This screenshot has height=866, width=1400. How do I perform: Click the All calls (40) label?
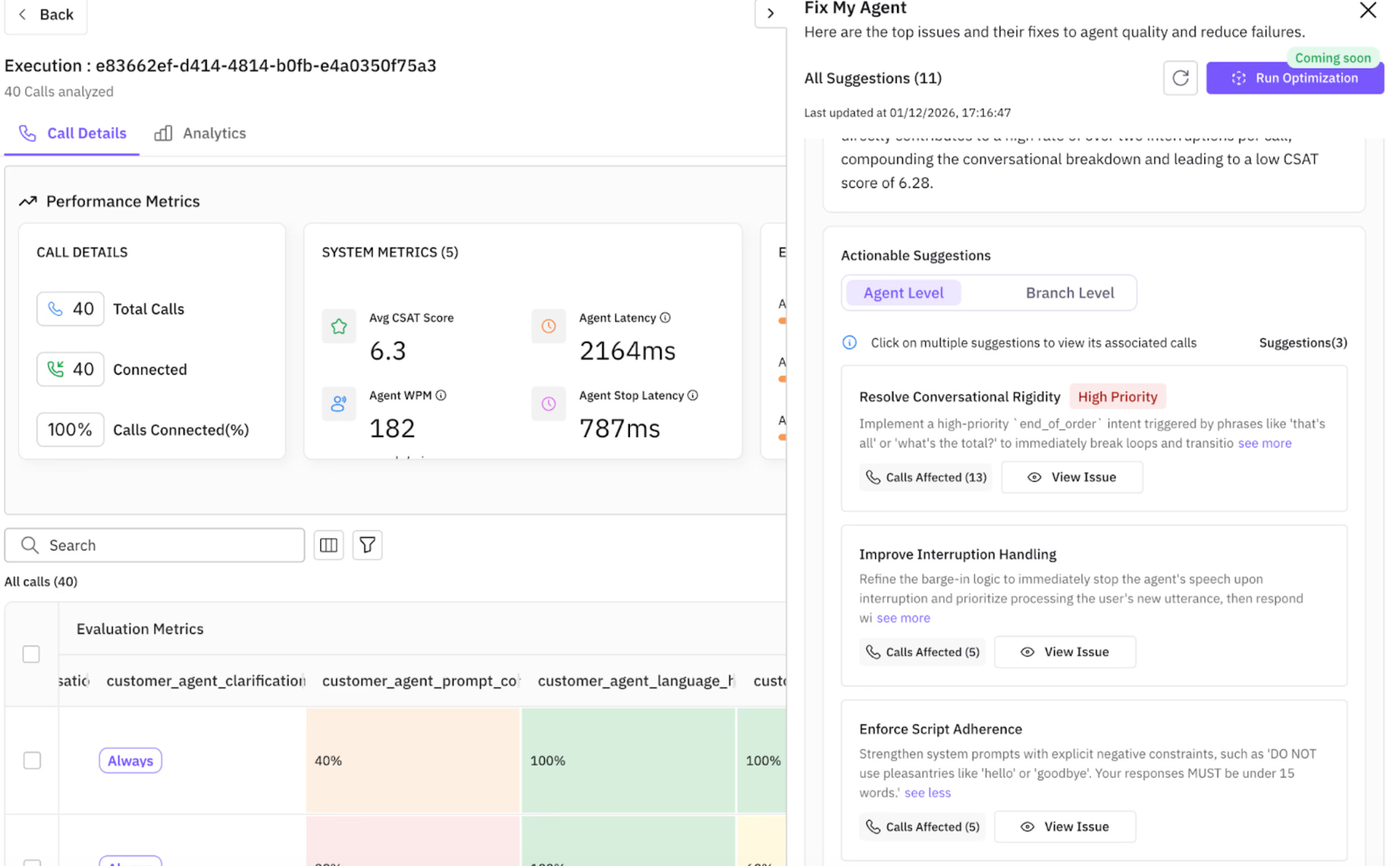tap(41, 581)
